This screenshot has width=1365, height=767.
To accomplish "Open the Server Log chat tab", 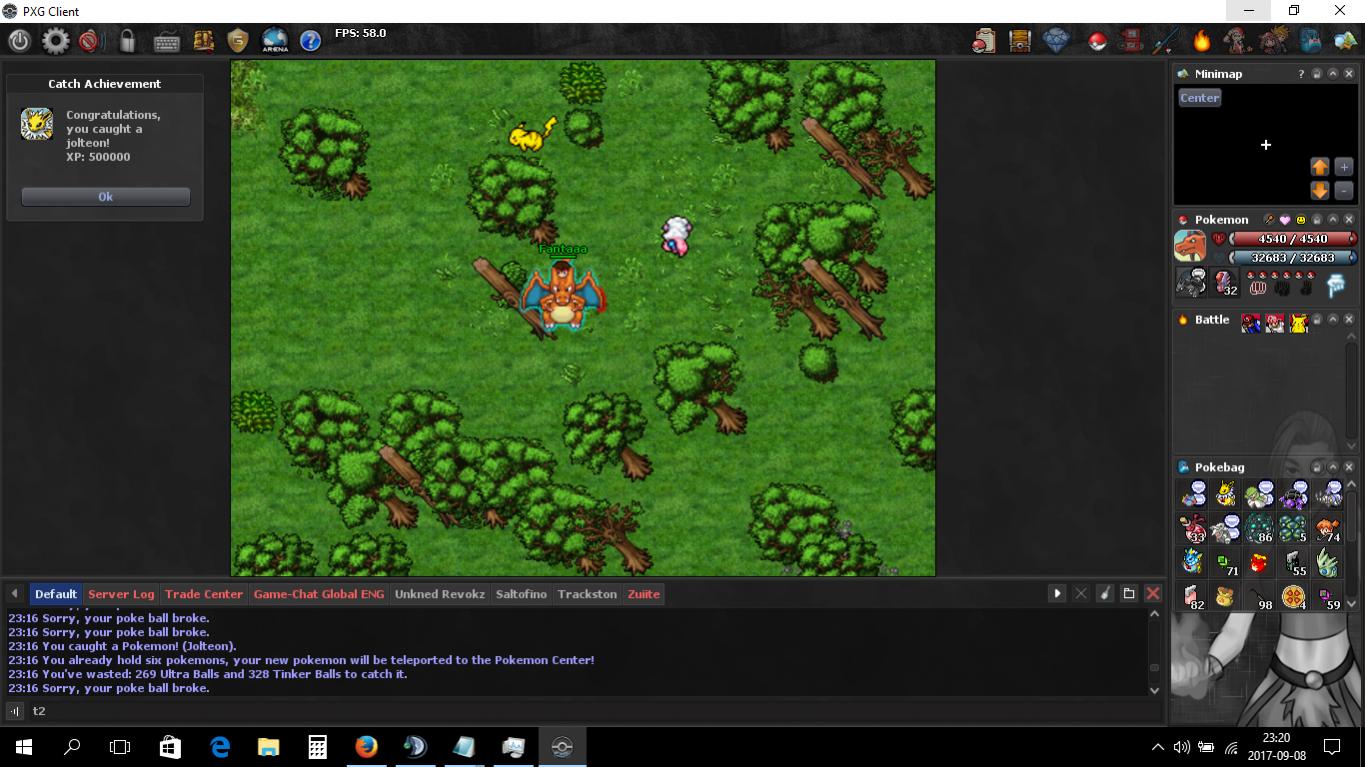I will pos(121,594).
